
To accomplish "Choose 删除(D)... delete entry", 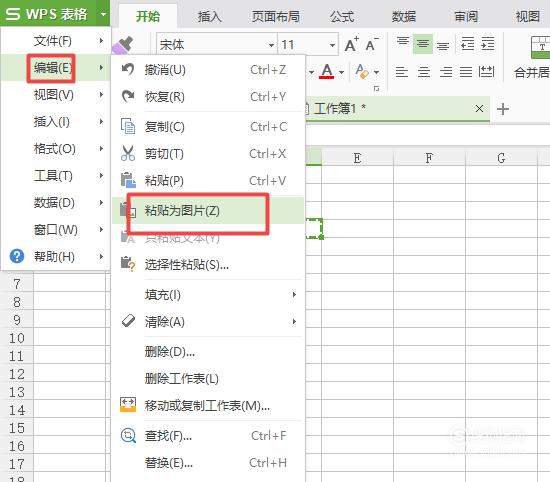I will pyautogui.click(x=208, y=352).
